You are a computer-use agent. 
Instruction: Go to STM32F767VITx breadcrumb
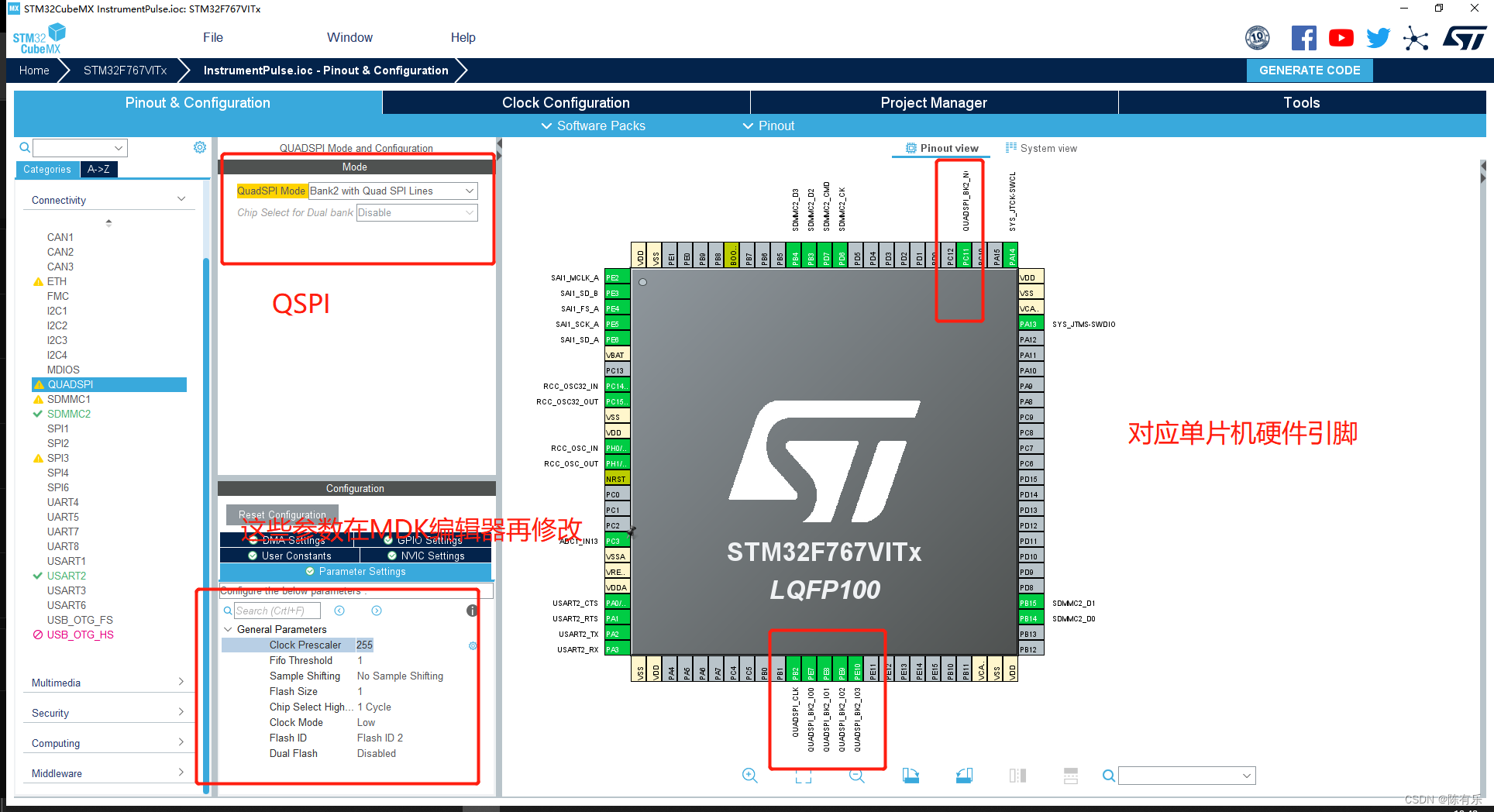[x=125, y=70]
